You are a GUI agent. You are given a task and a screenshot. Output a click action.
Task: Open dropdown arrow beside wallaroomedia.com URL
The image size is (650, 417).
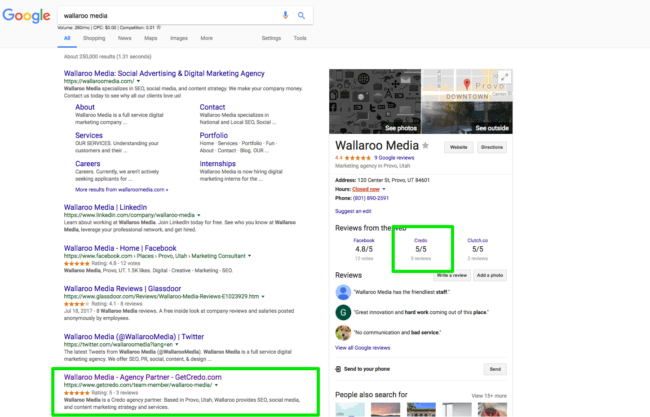pyautogui.click(x=138, y=81)
